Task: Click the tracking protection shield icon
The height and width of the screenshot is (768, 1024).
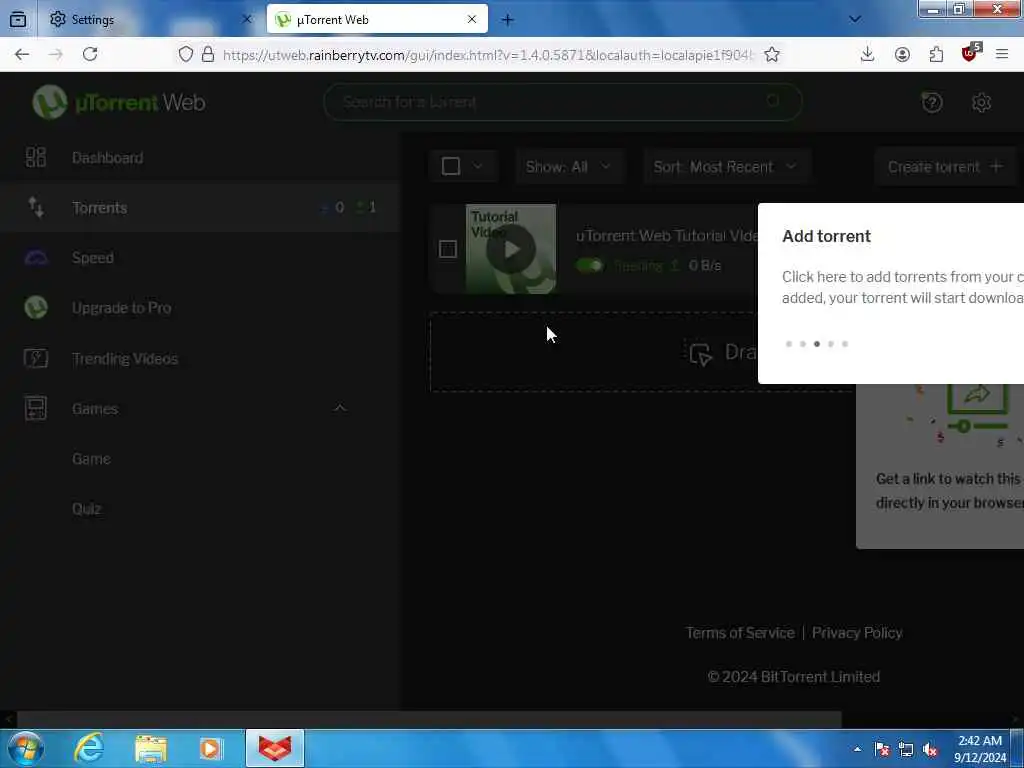Action: tap(185, 54)
